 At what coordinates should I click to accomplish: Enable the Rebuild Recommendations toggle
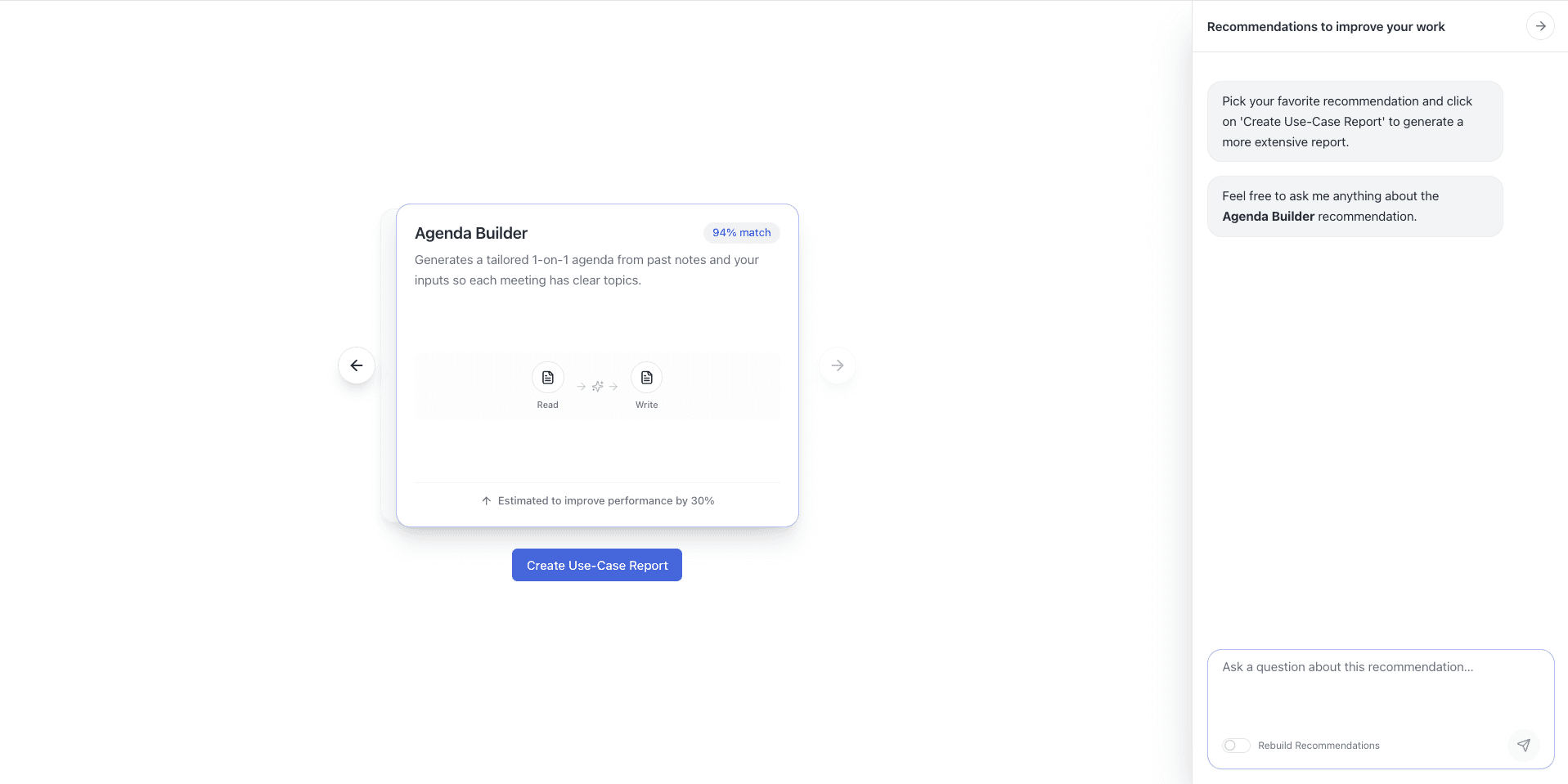pos(1236,746)
